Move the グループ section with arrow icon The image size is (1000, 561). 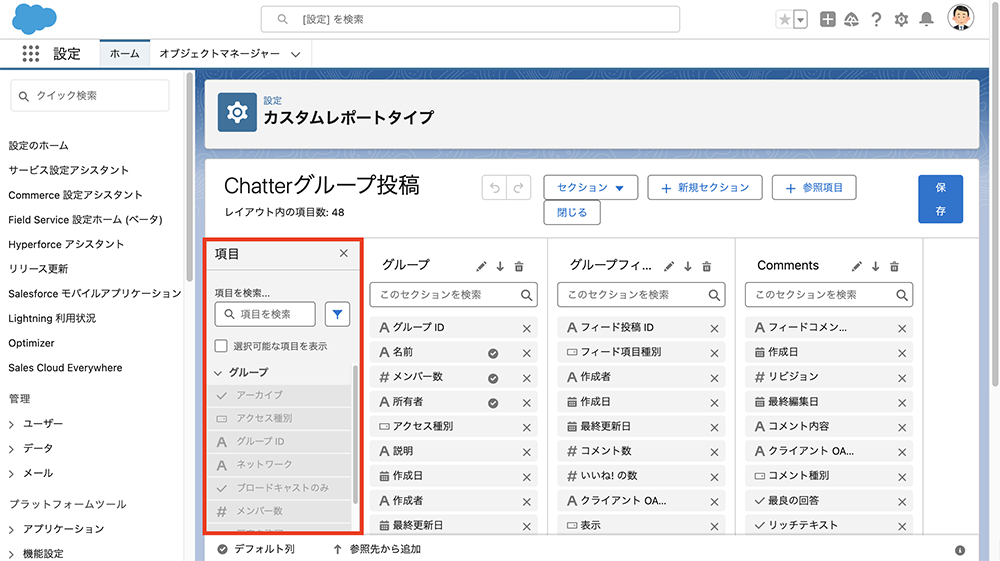pos(500,266)
